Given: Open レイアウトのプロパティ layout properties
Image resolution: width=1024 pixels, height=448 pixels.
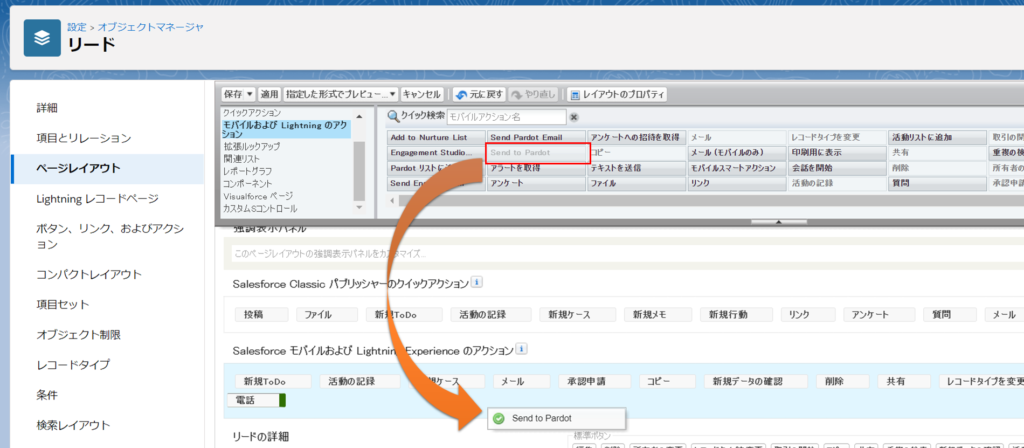Looking at the screenshot, I should 617,95.
